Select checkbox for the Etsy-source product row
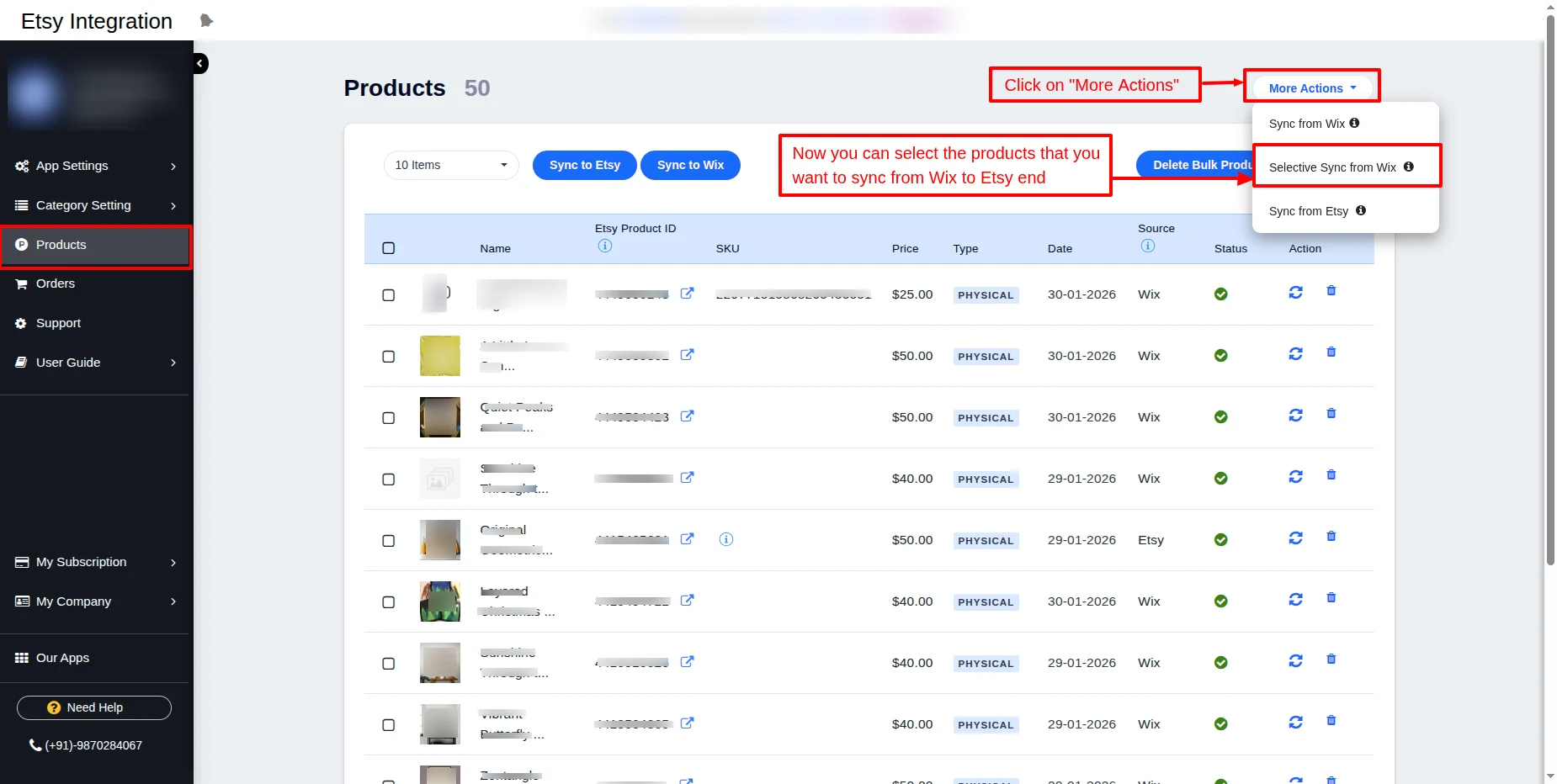 pos(388,541)
